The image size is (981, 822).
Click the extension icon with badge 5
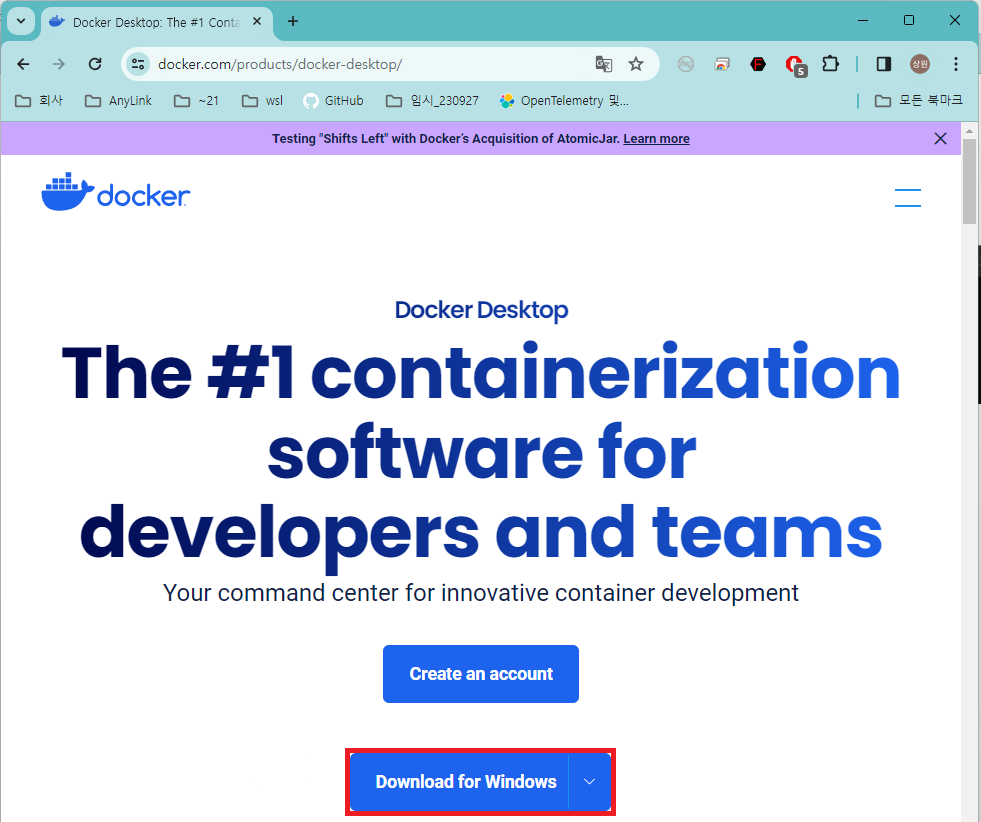pos(795,65)
